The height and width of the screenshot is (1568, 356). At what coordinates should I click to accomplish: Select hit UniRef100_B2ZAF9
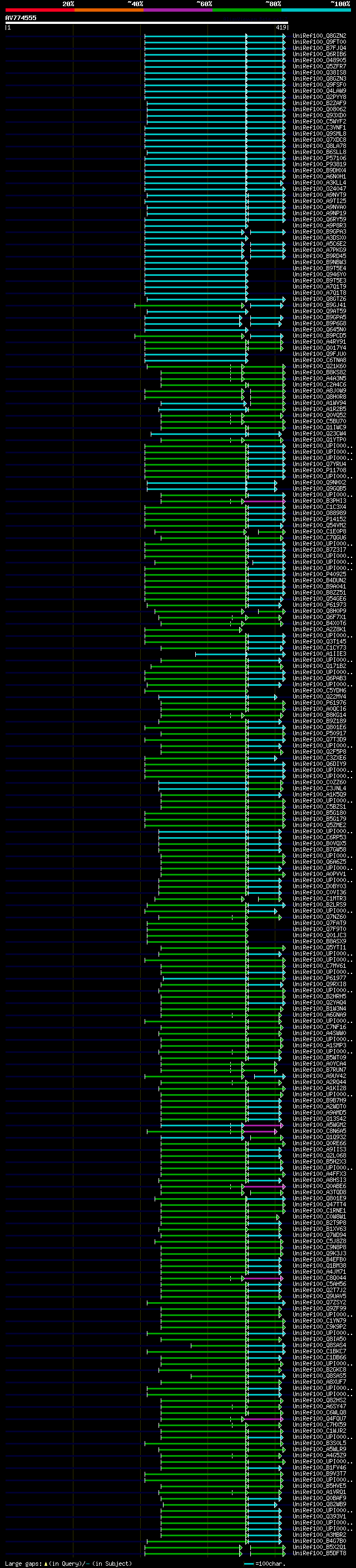point(319,103)
